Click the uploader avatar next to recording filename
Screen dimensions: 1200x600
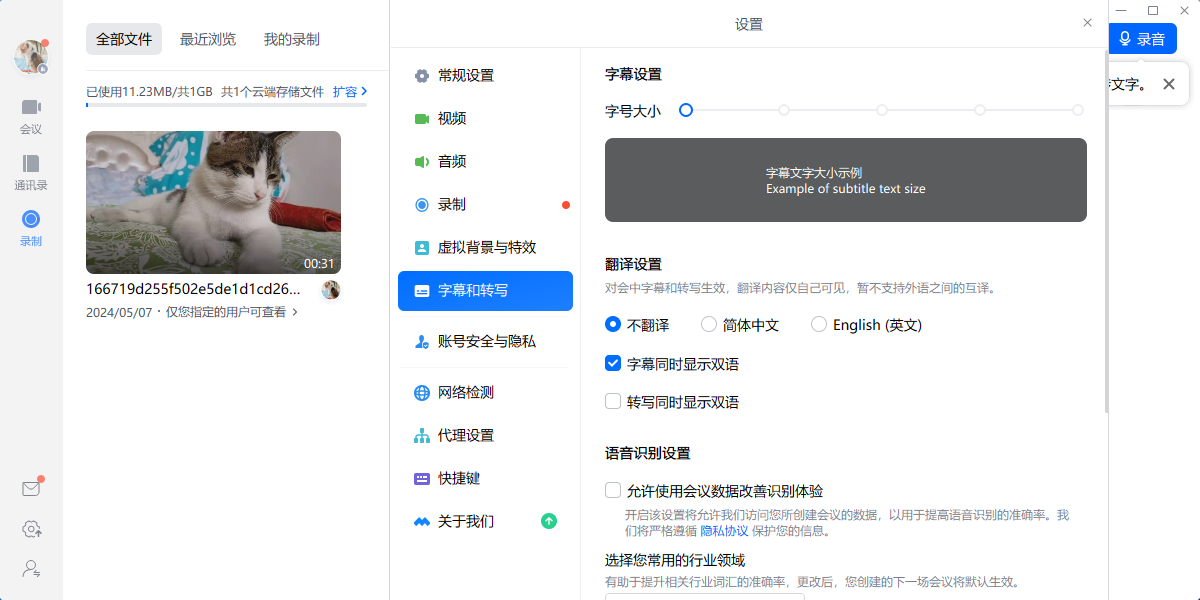point(330,290)
